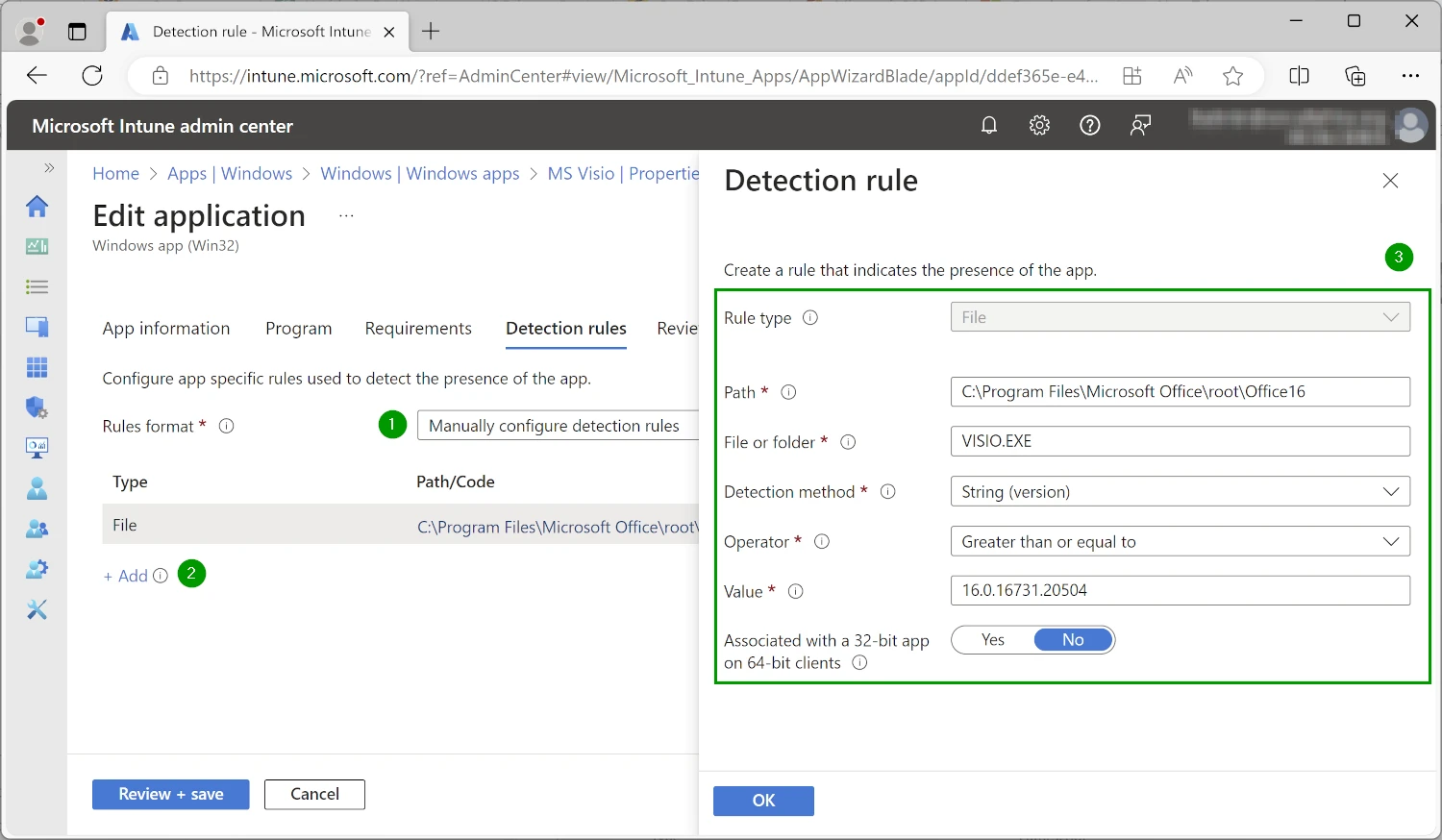Click the Review + save button

point(171,795)
